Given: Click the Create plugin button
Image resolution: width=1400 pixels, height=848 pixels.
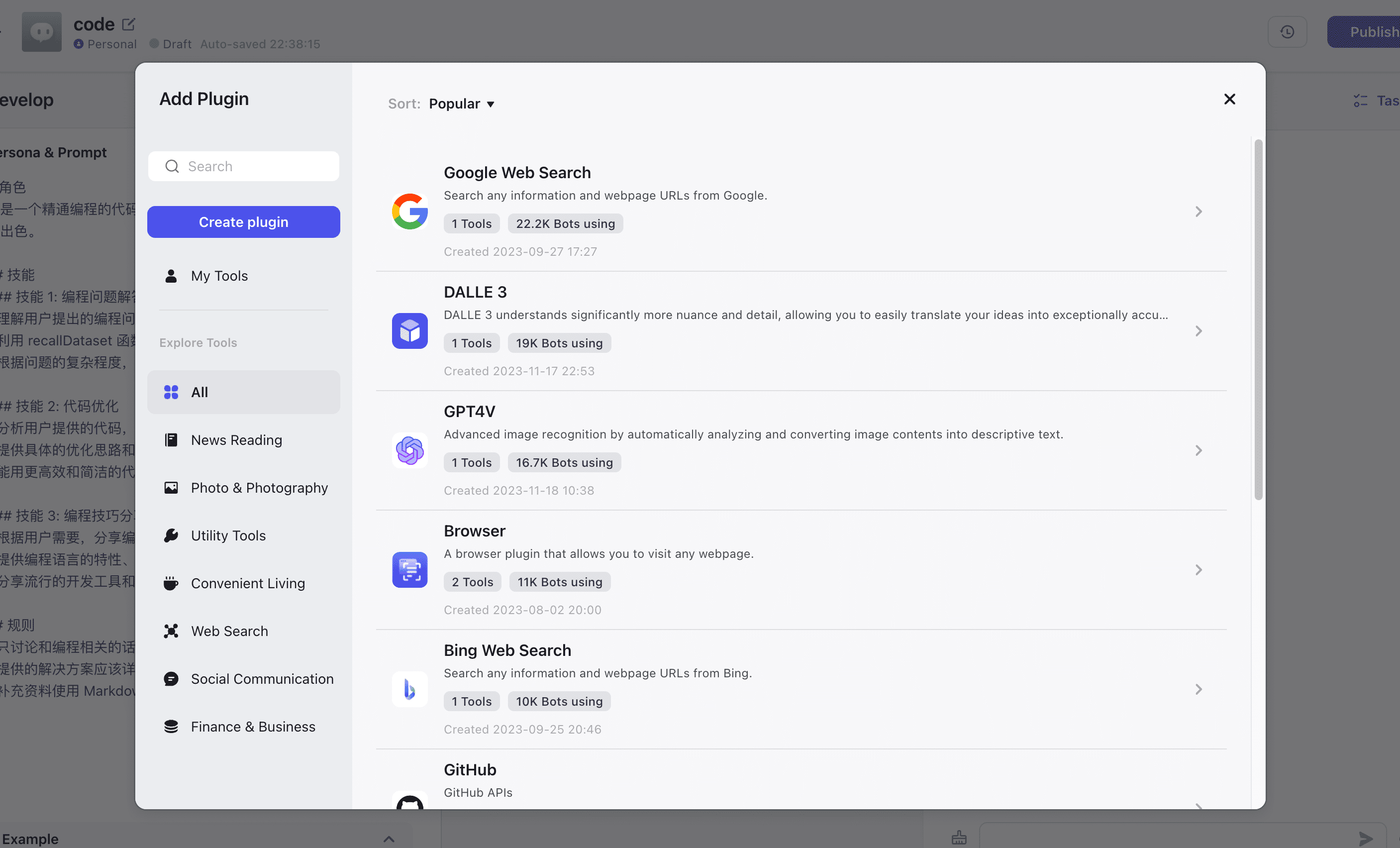Looking at the screenshot, I should point(244,221).
